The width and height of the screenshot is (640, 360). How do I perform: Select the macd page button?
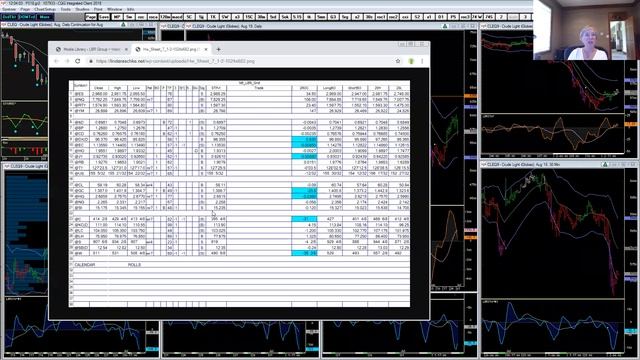[x=177, y=17]
